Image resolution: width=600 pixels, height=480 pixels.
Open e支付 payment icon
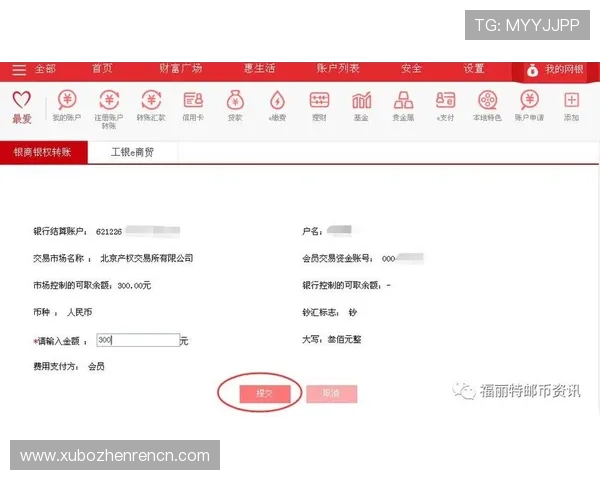click(445, 100)
